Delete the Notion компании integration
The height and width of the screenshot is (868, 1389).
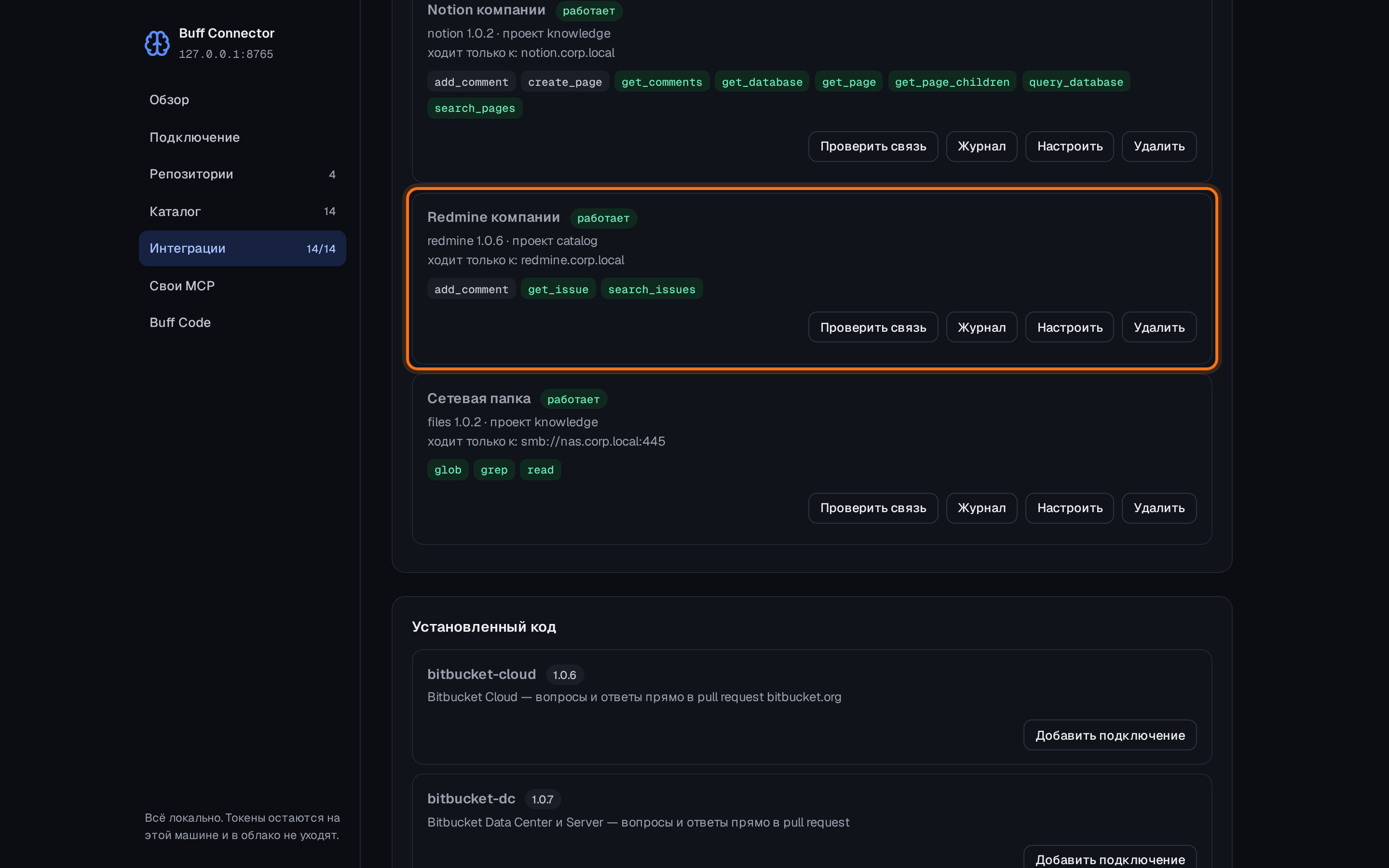[1159, 147]
